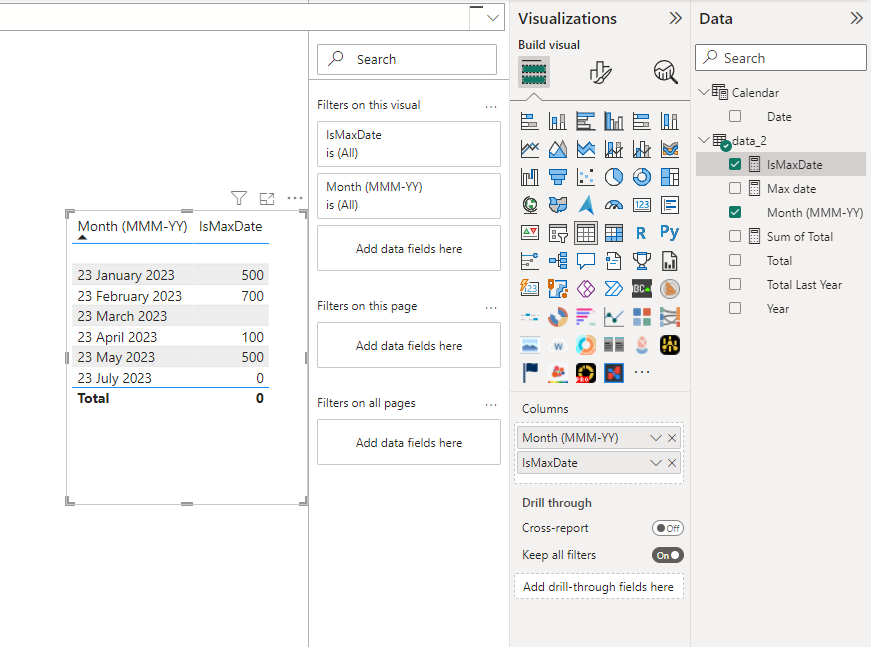871x647 pixels.
Task: Open Month (MMM-YY) column dropdown
Action: 655,438
